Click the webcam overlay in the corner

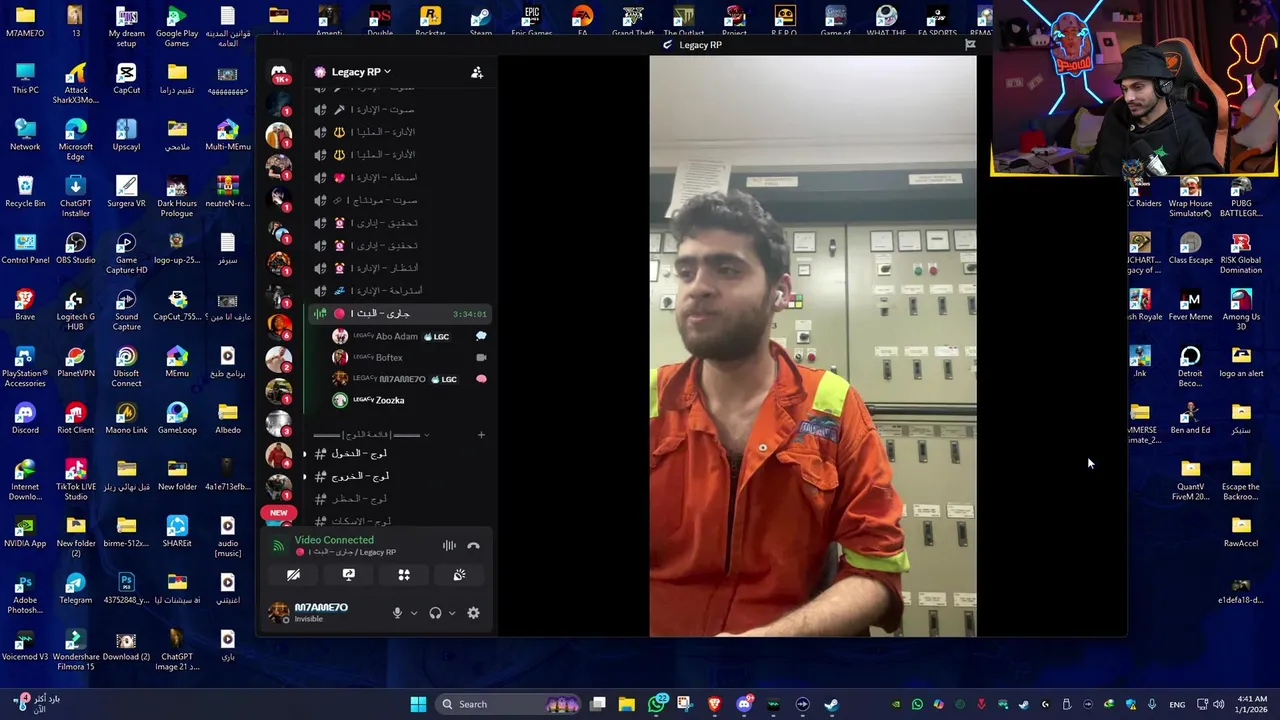pyautogui.click(x=1135, y=88)
